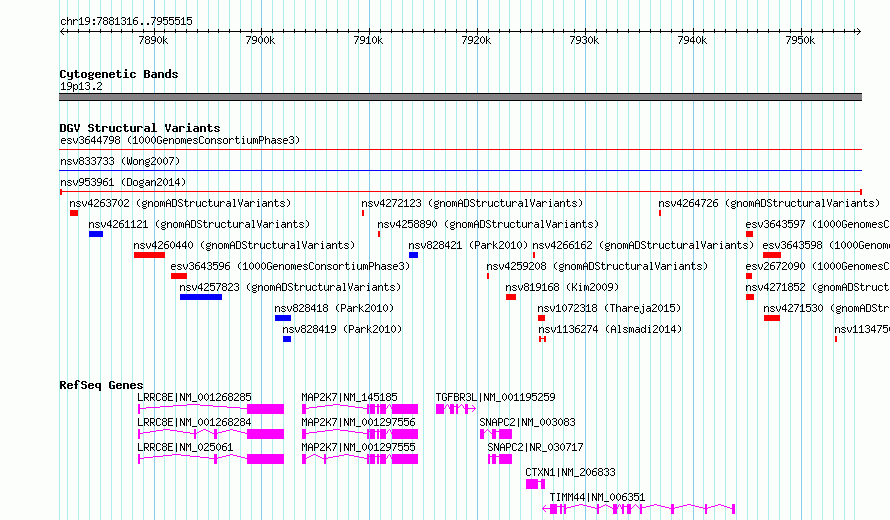Viewport: 890px width, 520px height.
Task: Click the TGFBR3L NM_001195259 gene label
Action: (496, 397)
